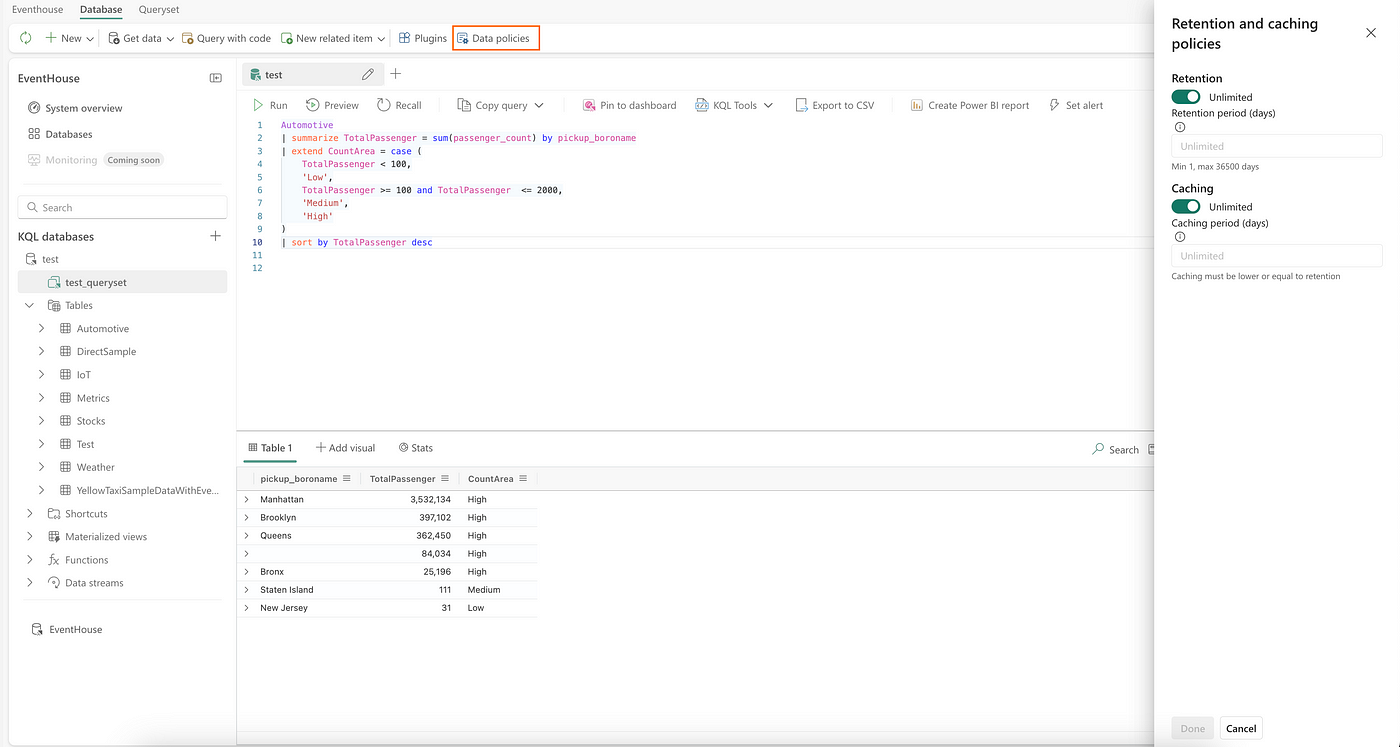Expand the Weather table
This screenshot has width=1400, height=747.
pyautogui.click(x=41, y=467)
